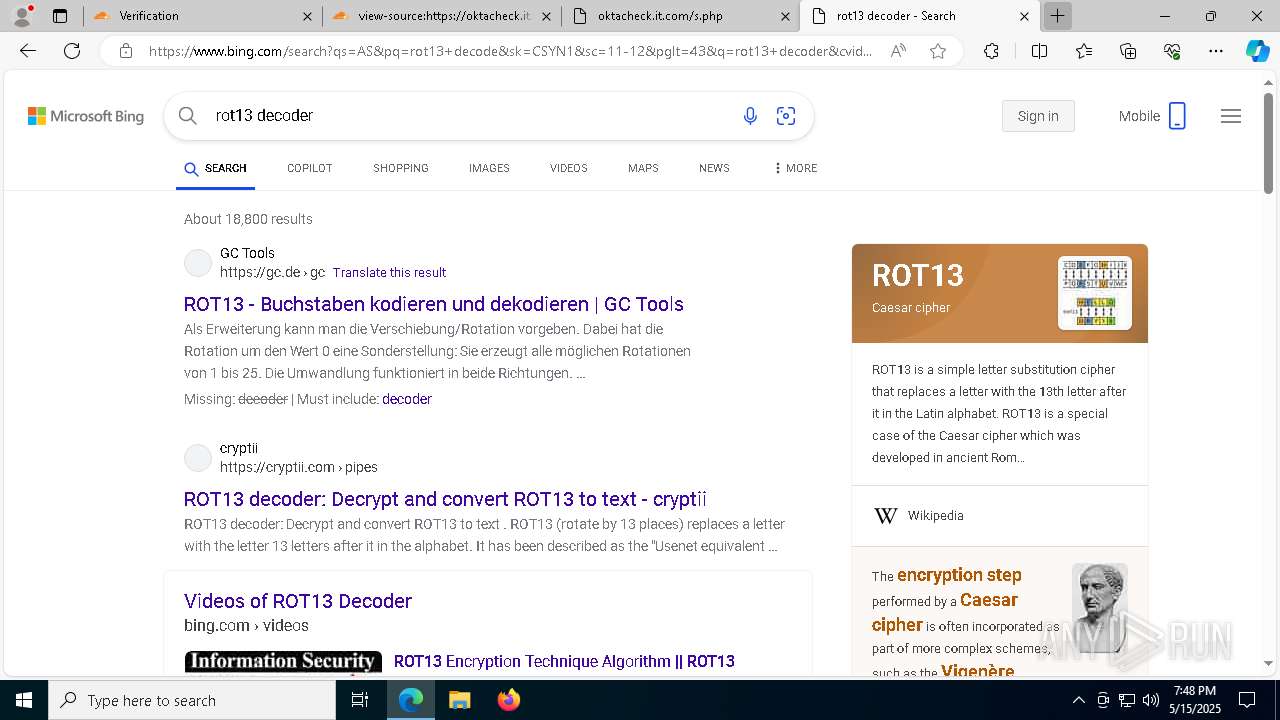The image size is (1280, 720).
Task: Click the ROT13 cipher table thumbnail
Action: (1095, 293)
